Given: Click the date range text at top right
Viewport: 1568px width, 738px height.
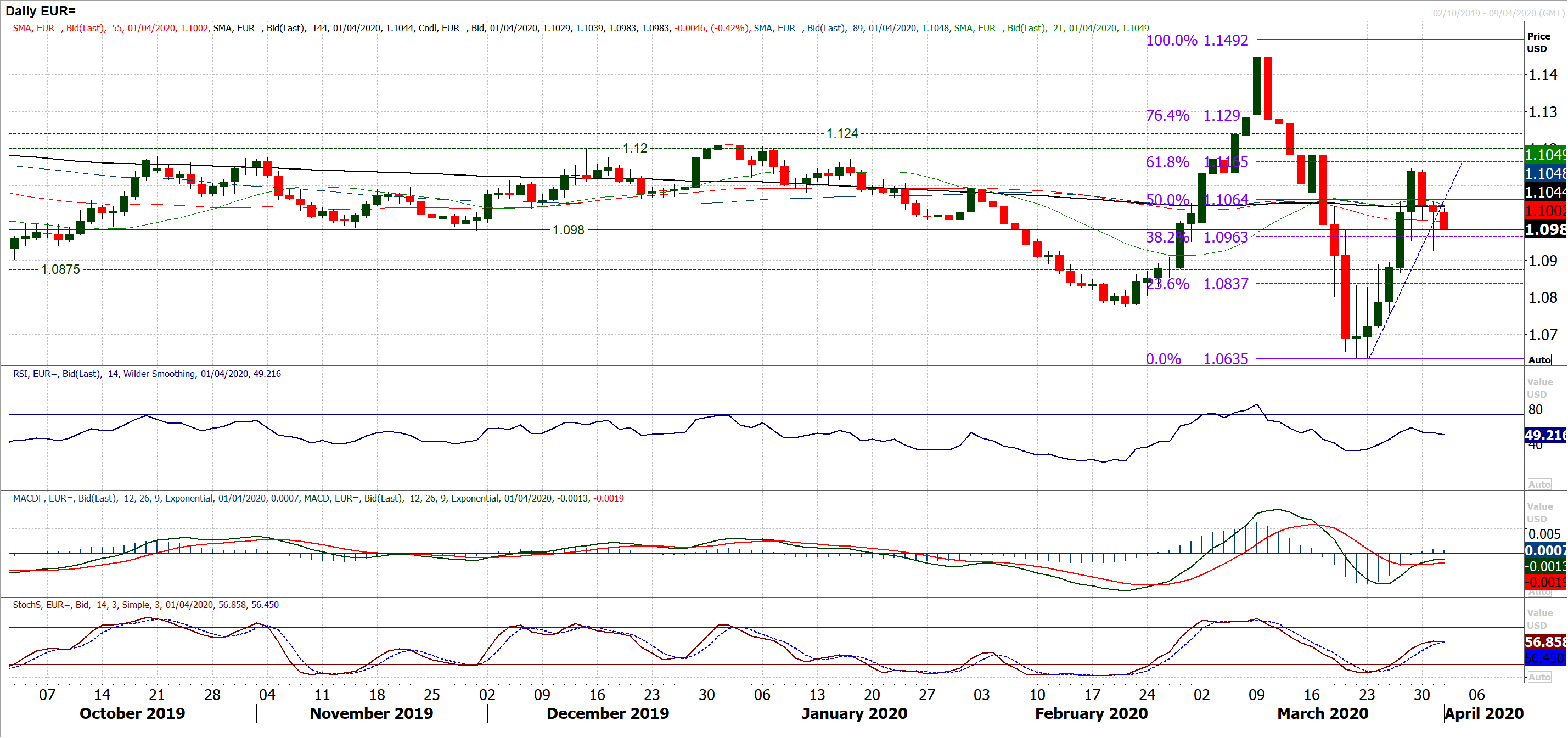Looking at the screenshot, I should point(1498,13).
